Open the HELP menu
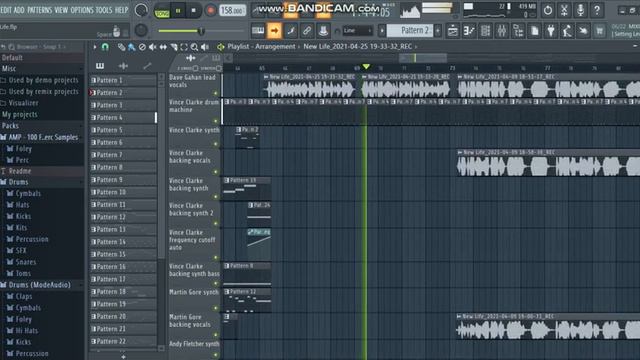 click(121, 10)
